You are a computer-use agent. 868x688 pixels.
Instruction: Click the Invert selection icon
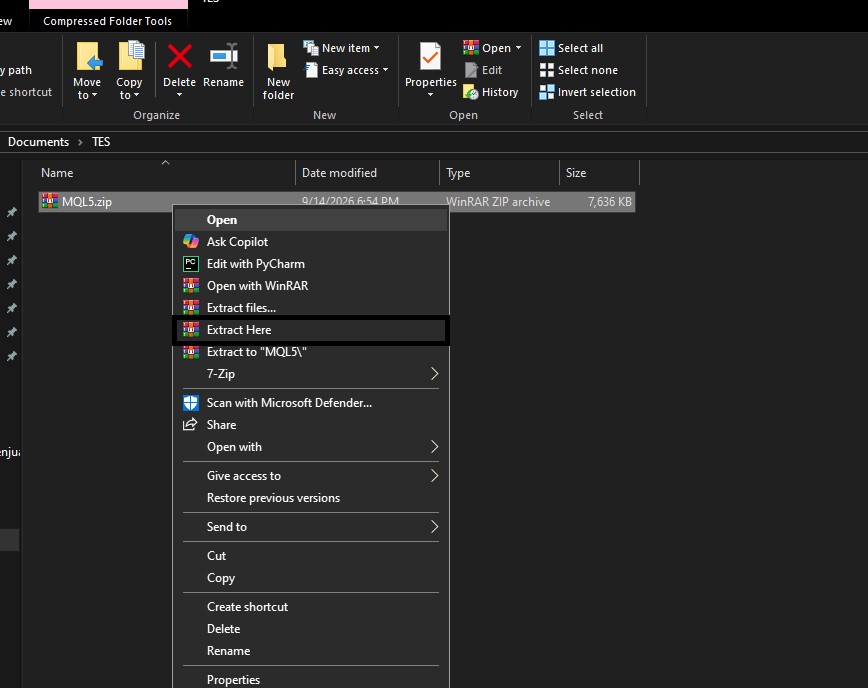coord(546,92)
